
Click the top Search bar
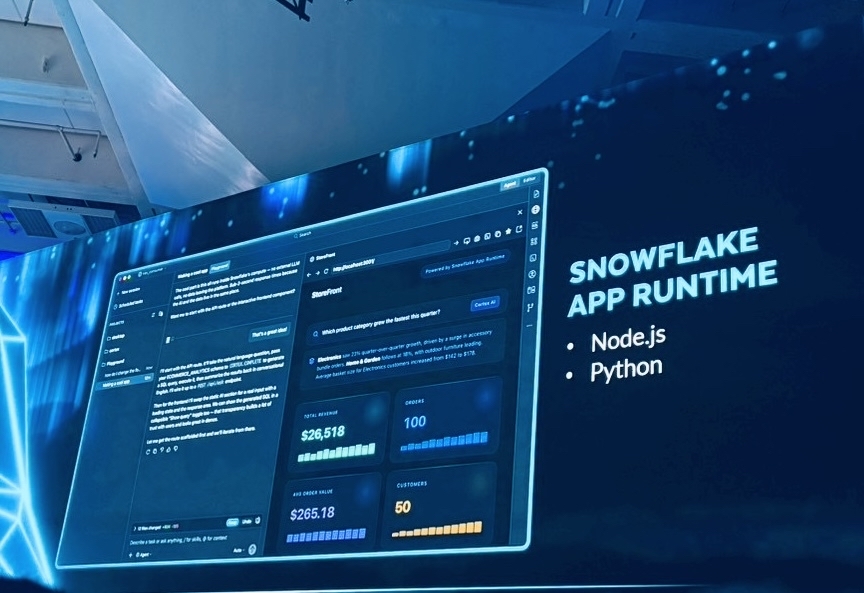point(303,235)
